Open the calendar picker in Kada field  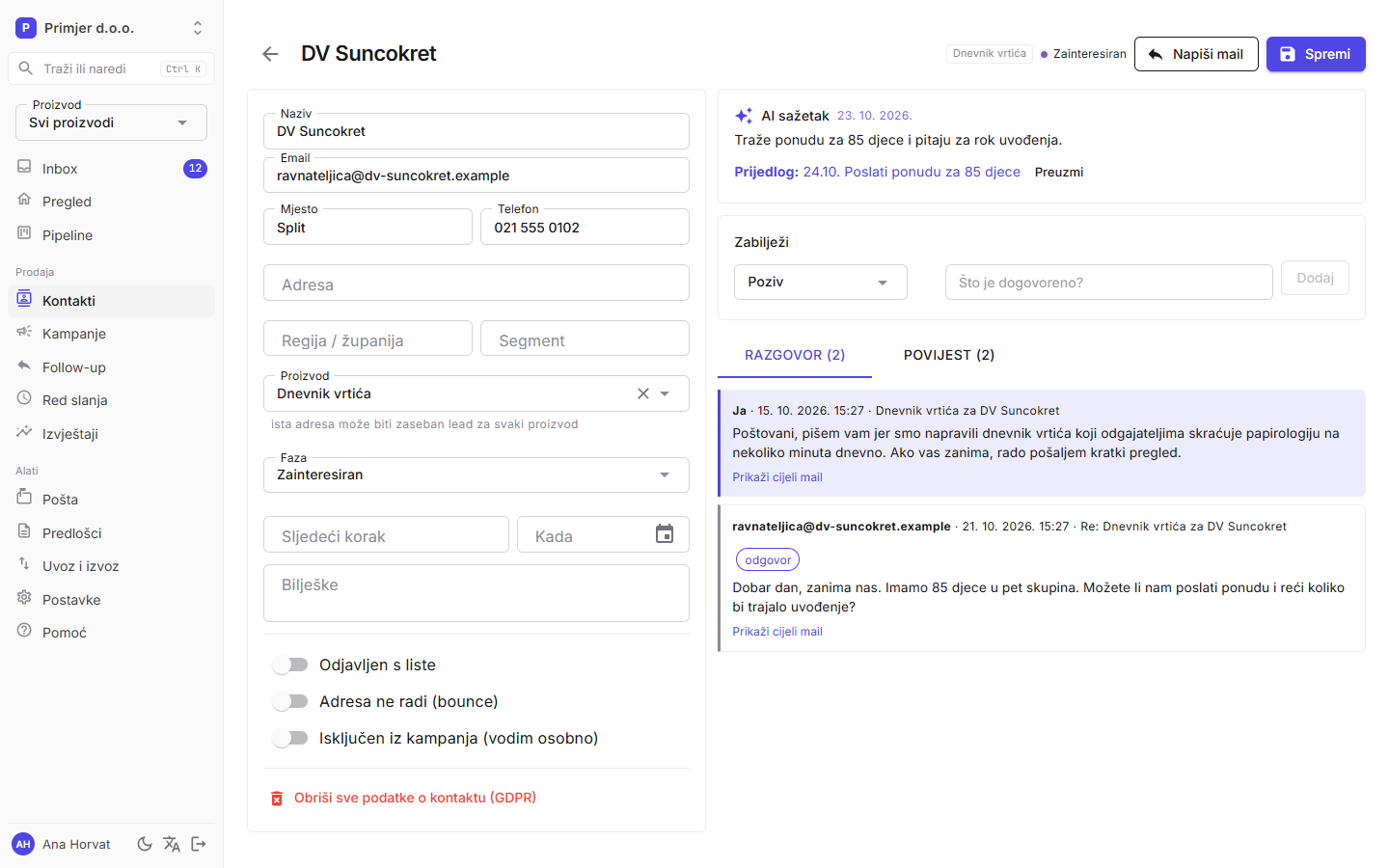(665, 534)
